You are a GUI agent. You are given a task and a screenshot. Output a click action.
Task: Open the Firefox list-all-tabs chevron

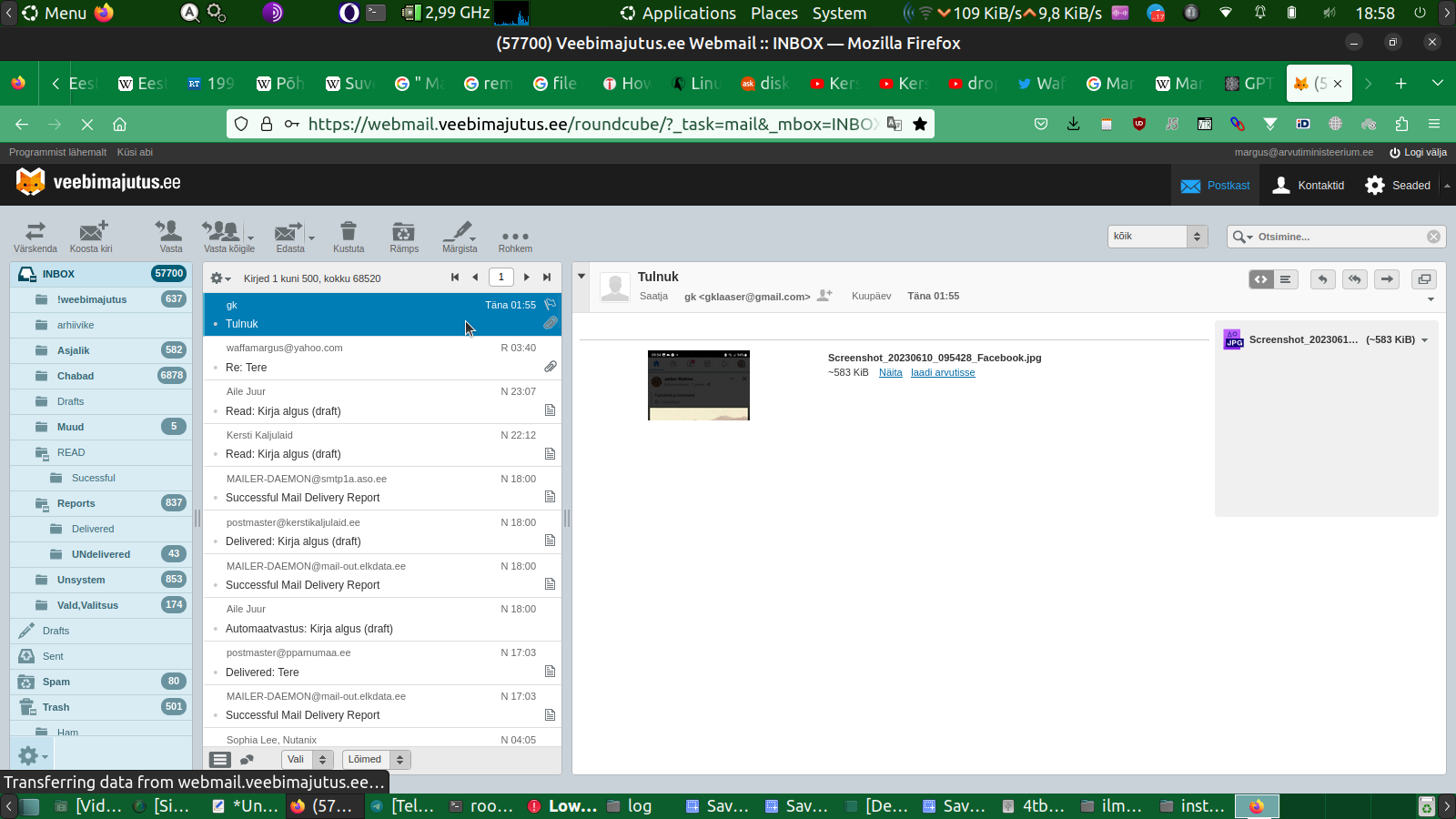click(1438, 83)
